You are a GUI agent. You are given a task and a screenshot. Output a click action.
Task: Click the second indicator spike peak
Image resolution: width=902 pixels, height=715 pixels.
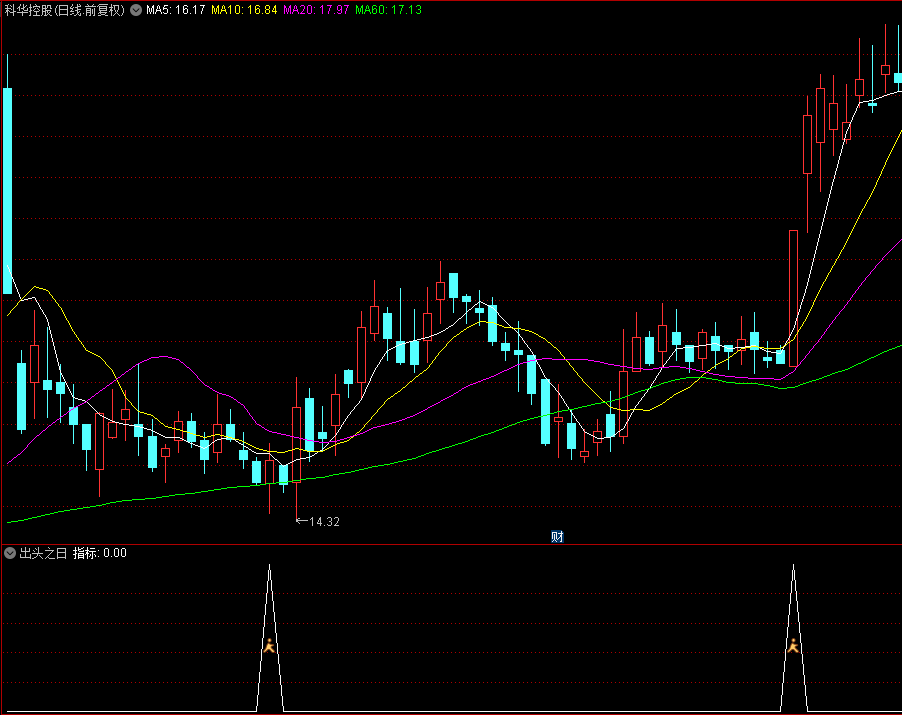pos(793,567)
